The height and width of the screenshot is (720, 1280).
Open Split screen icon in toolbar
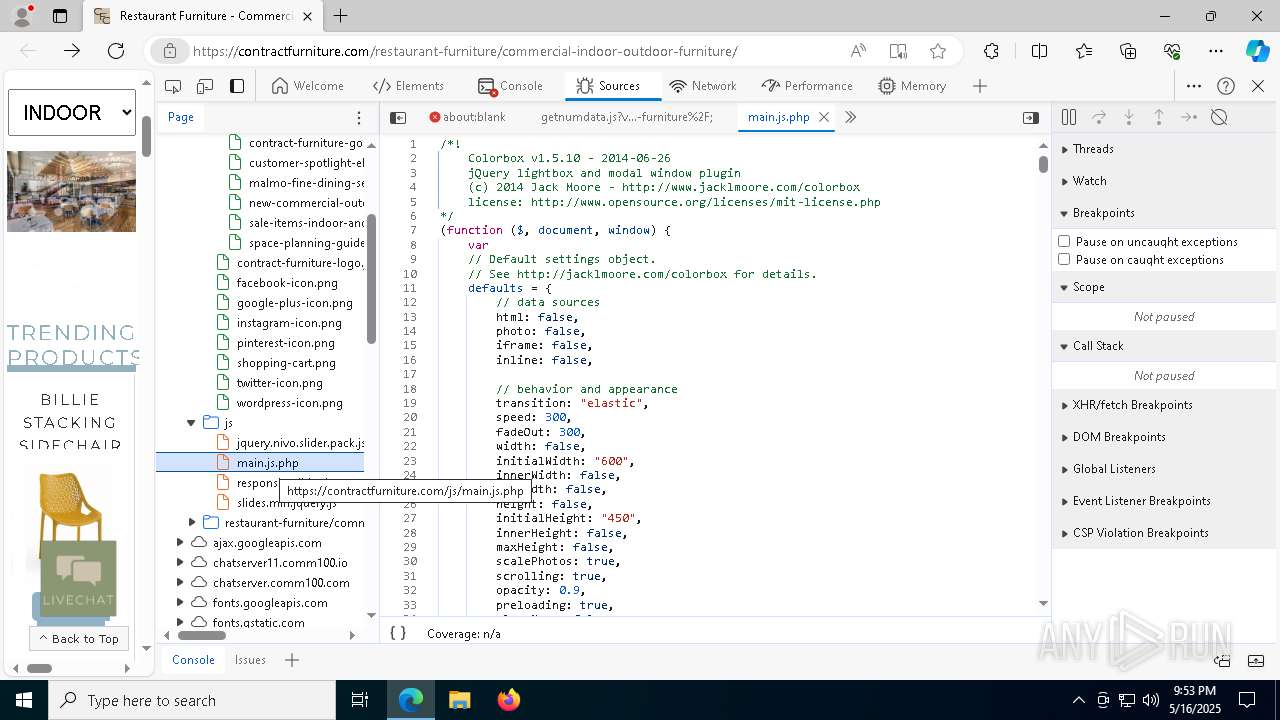(x=1039, y=51)
